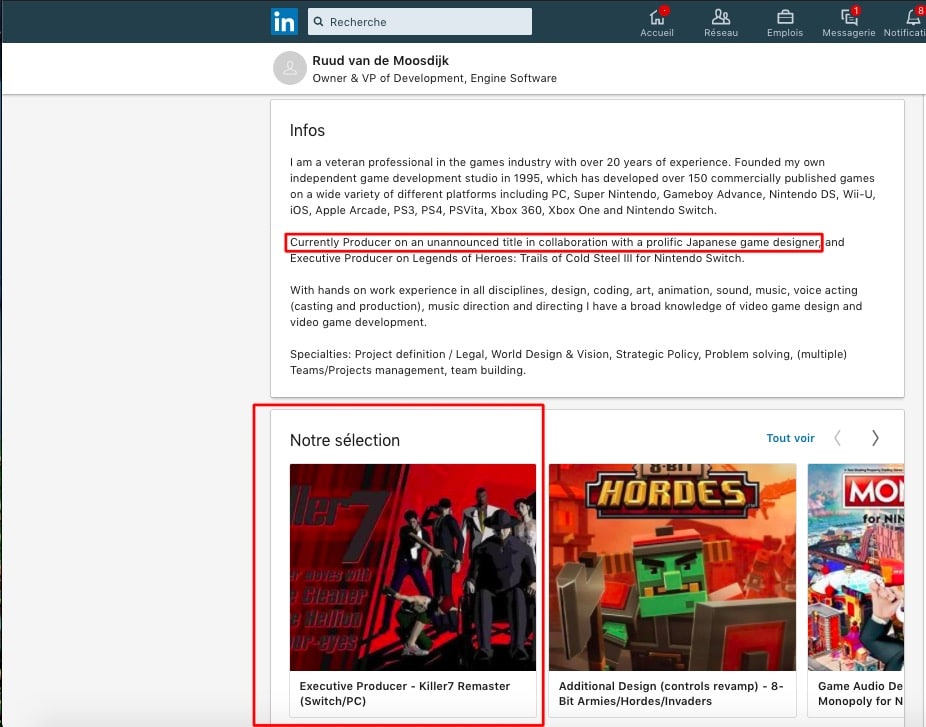Screen dimensions: 926x727
Task: Click the Notre sélection heading
Action: tap(345, 440)
